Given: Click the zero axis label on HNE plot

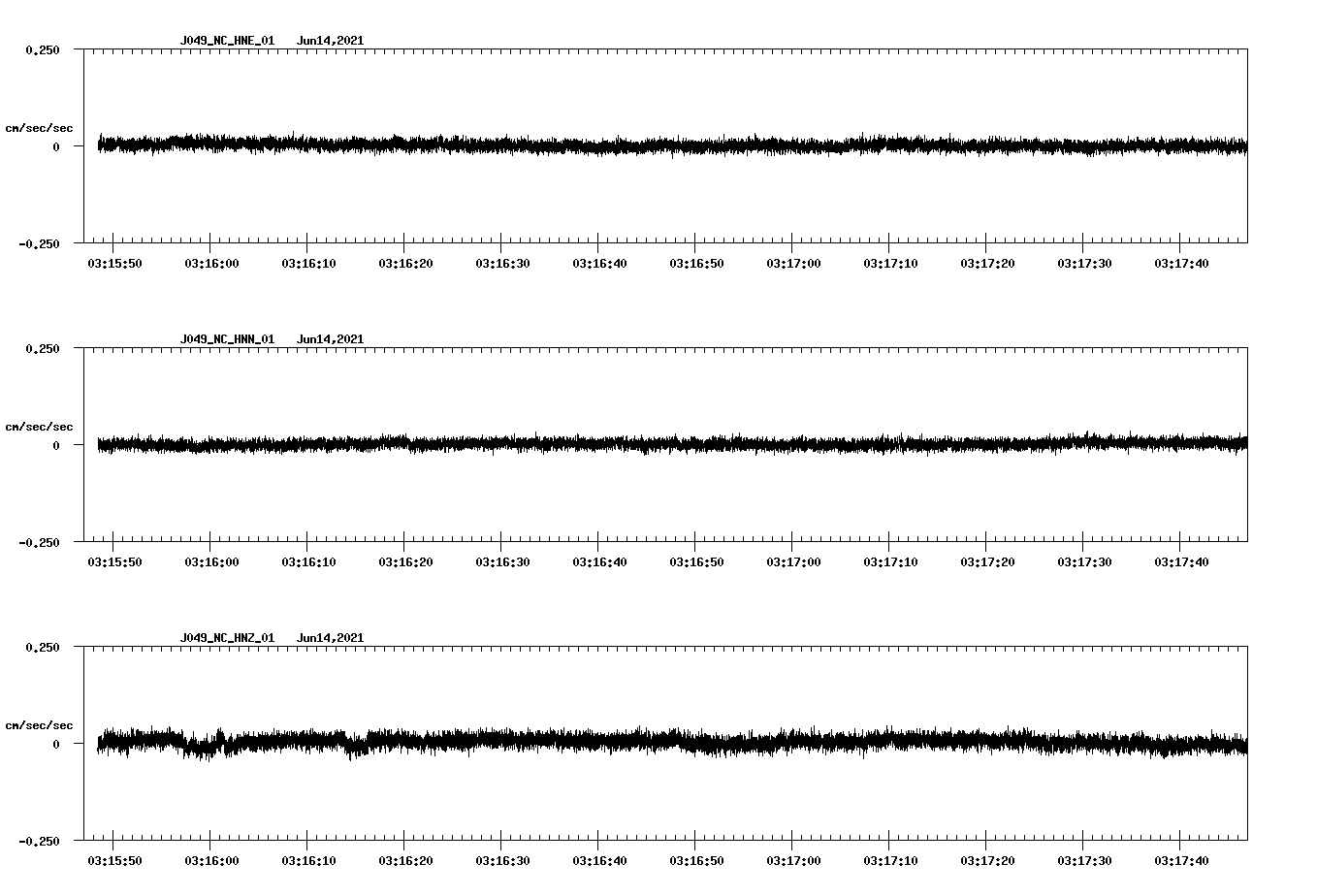Looking at the screenshot, I should (x=56, y=147).
